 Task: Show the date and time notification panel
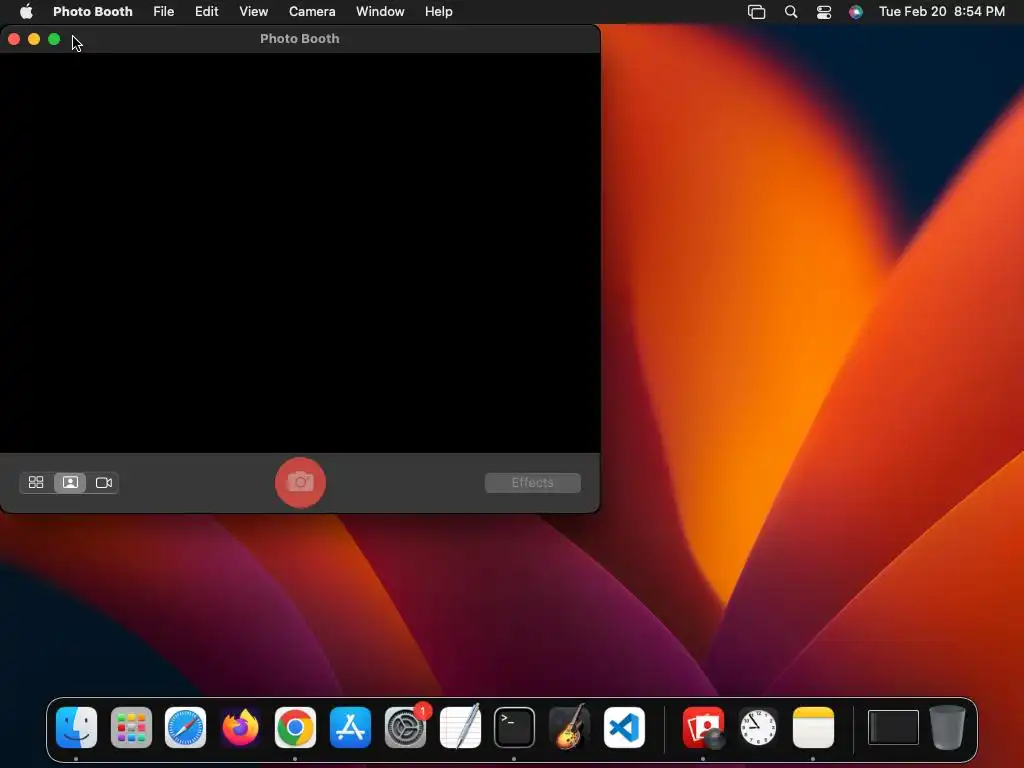(942, 11)
